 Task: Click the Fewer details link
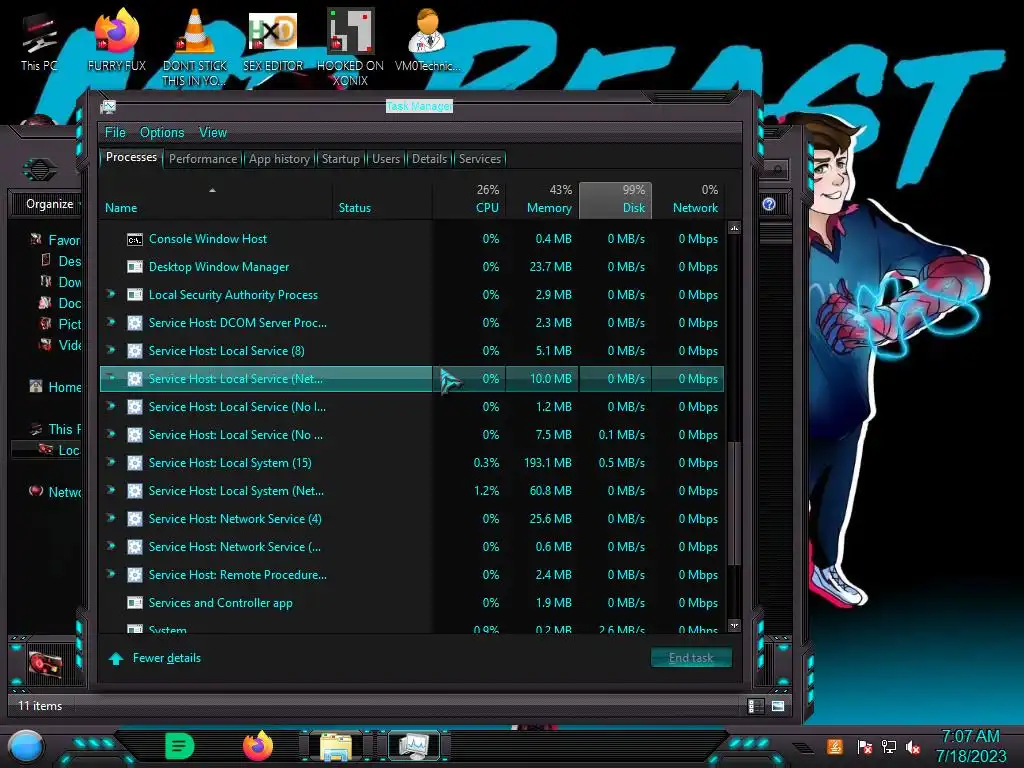167,658
